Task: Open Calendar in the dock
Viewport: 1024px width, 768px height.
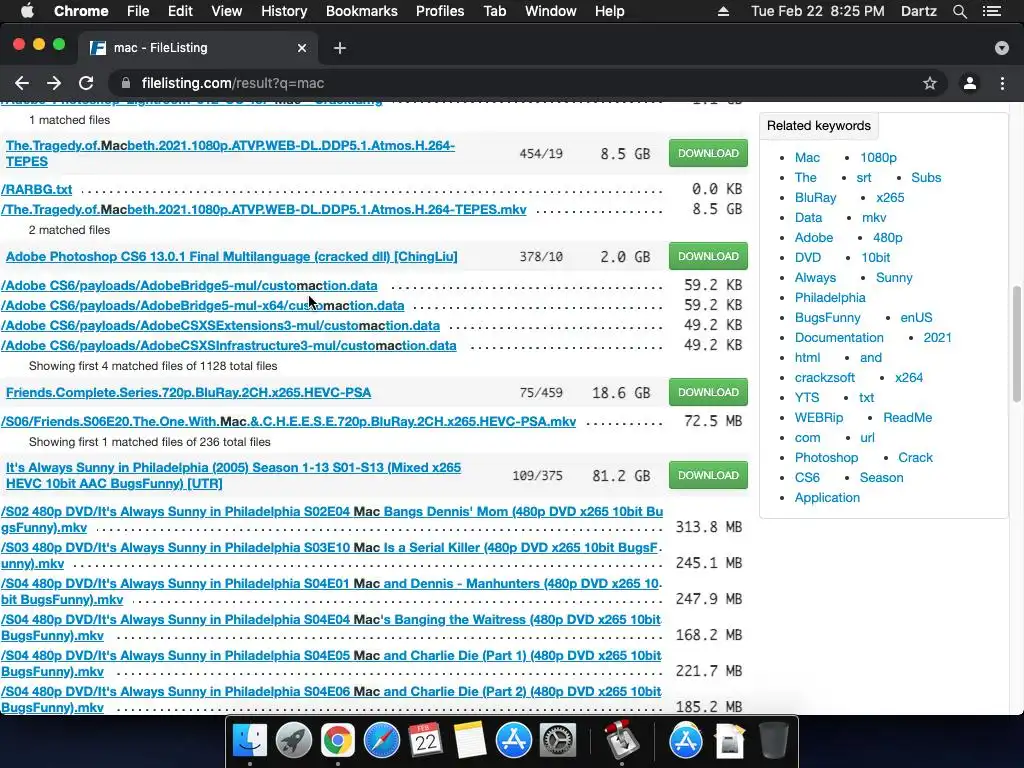Action: pyautogui.click(x=425, y=741)
